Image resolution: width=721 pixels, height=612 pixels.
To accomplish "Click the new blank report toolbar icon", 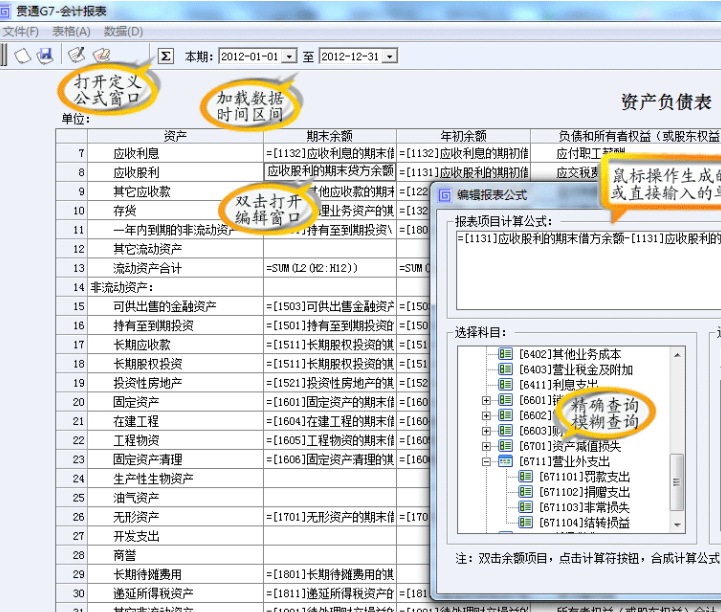I will 22,56.
